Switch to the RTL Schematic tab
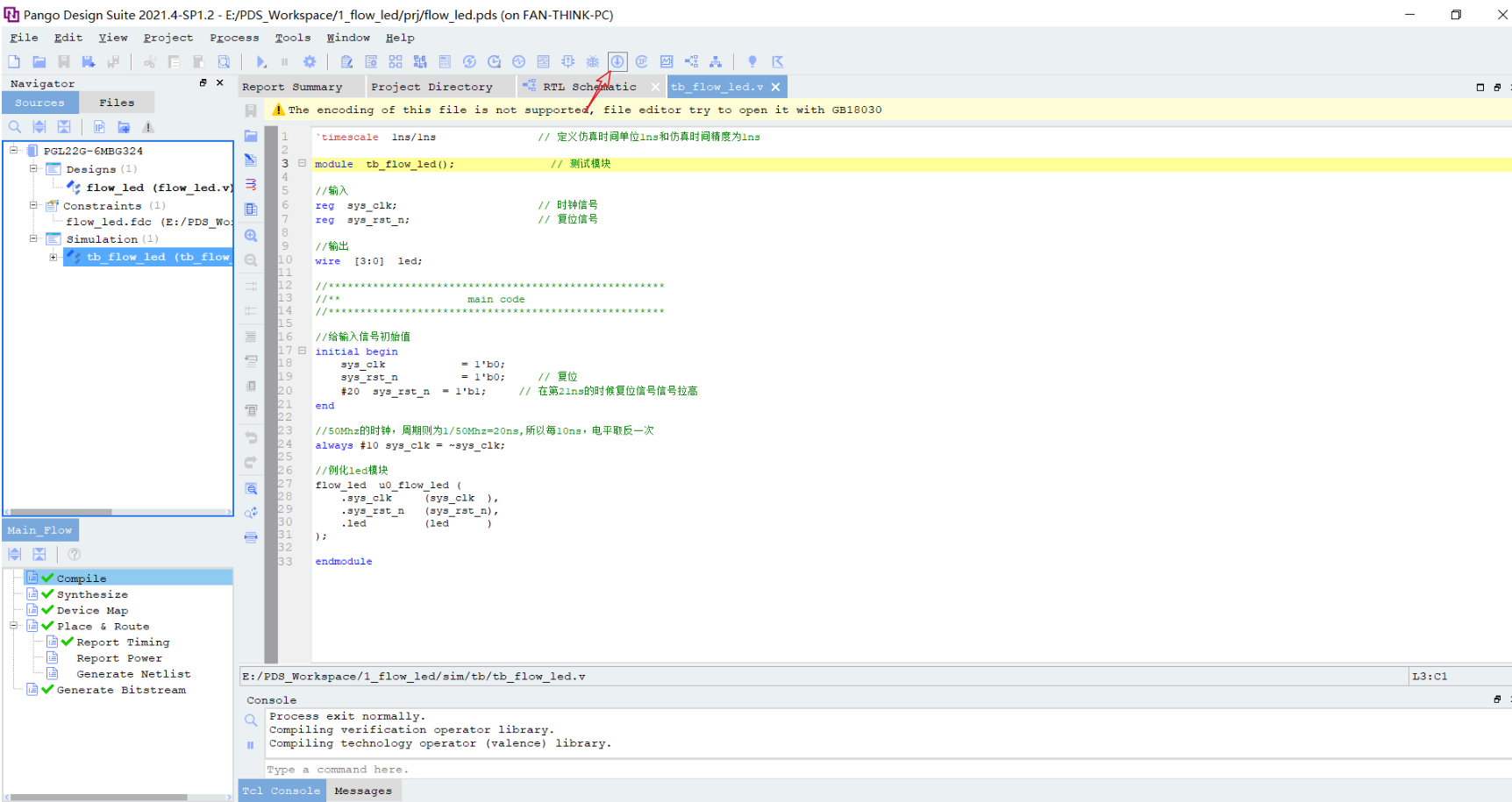The height and width of the screenshot is (802, 1512). 588,87
